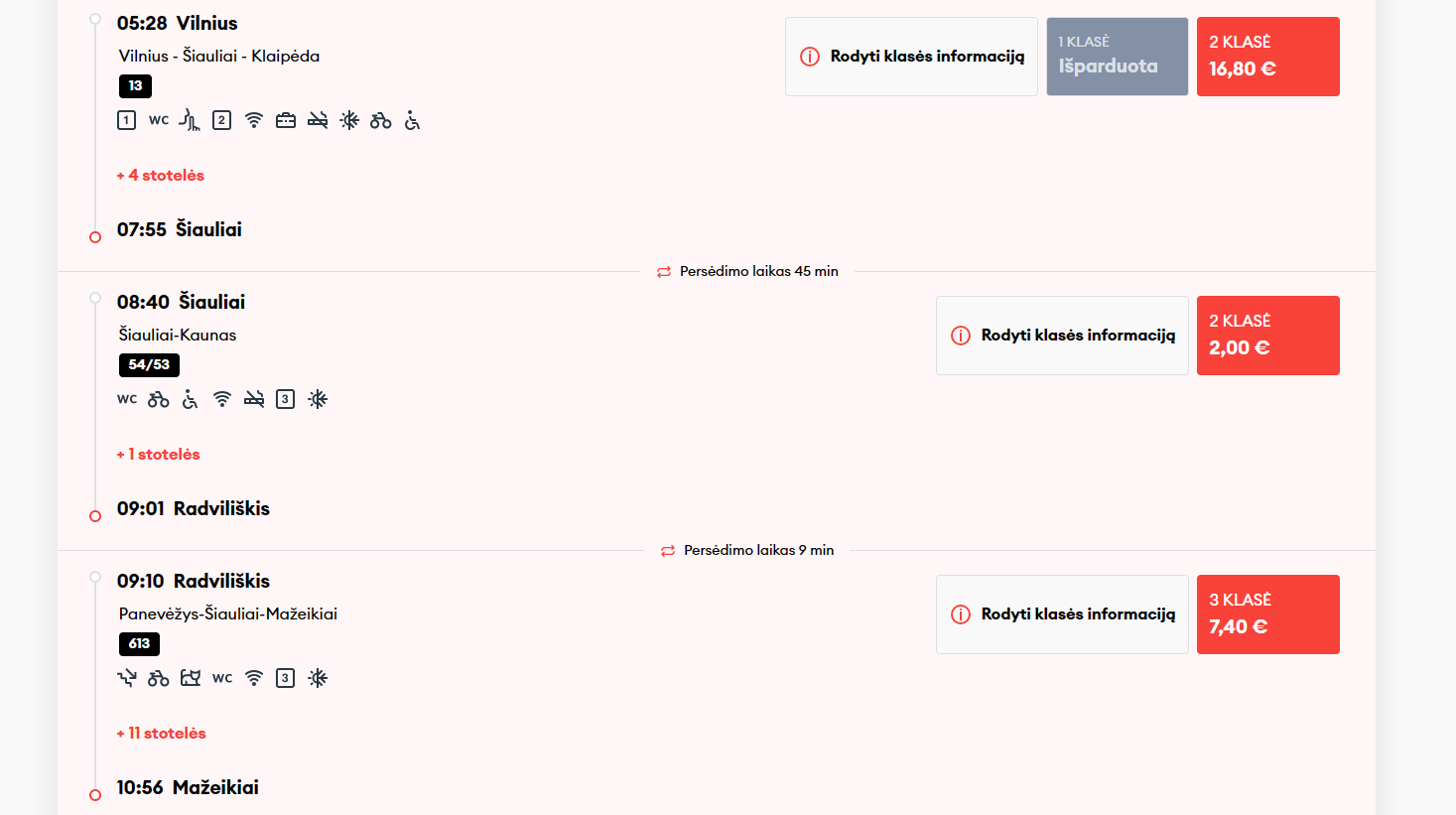1456x815 pixels.
Task: Click the pet-friendly icon on train 613
Action: click(191, 679)
